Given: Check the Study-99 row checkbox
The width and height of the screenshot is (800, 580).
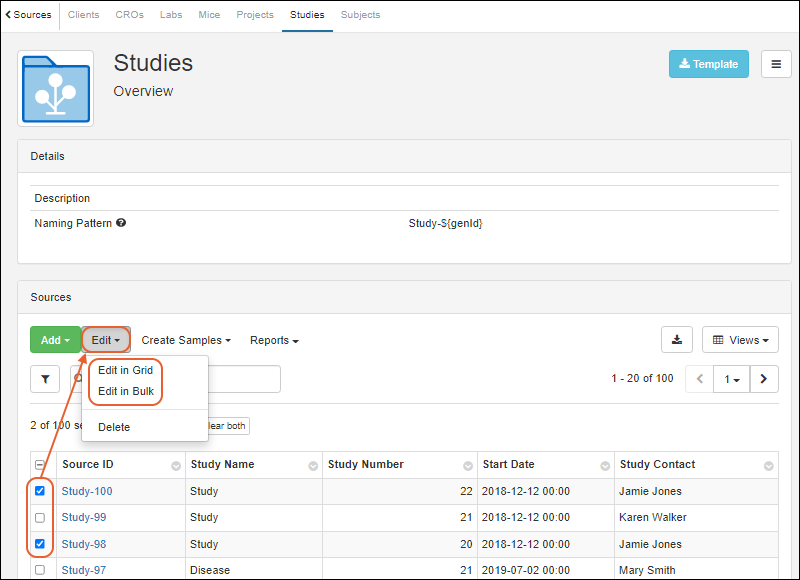Looking at the screenshot, I should coord(40,518).
